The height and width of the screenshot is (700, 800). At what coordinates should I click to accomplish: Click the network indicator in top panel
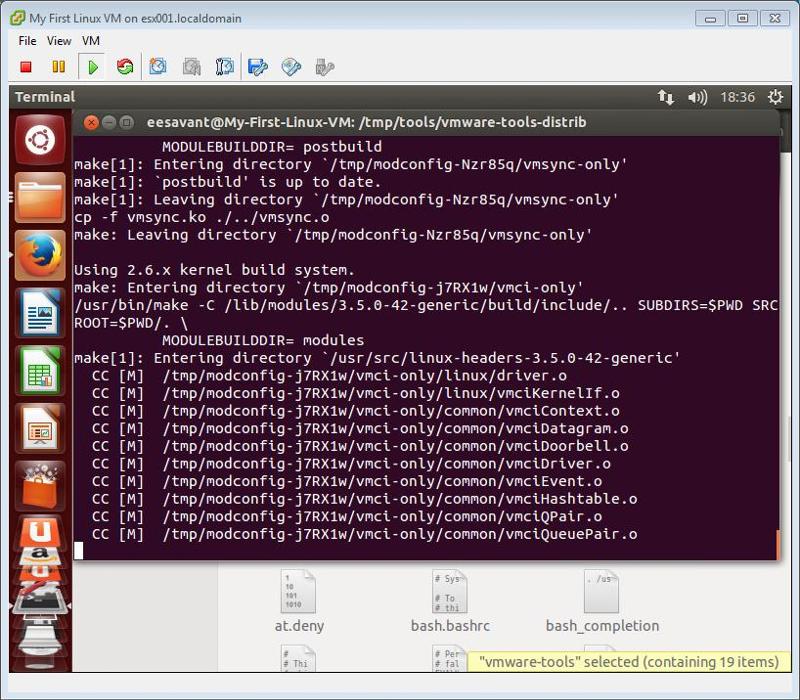[665, 97]
